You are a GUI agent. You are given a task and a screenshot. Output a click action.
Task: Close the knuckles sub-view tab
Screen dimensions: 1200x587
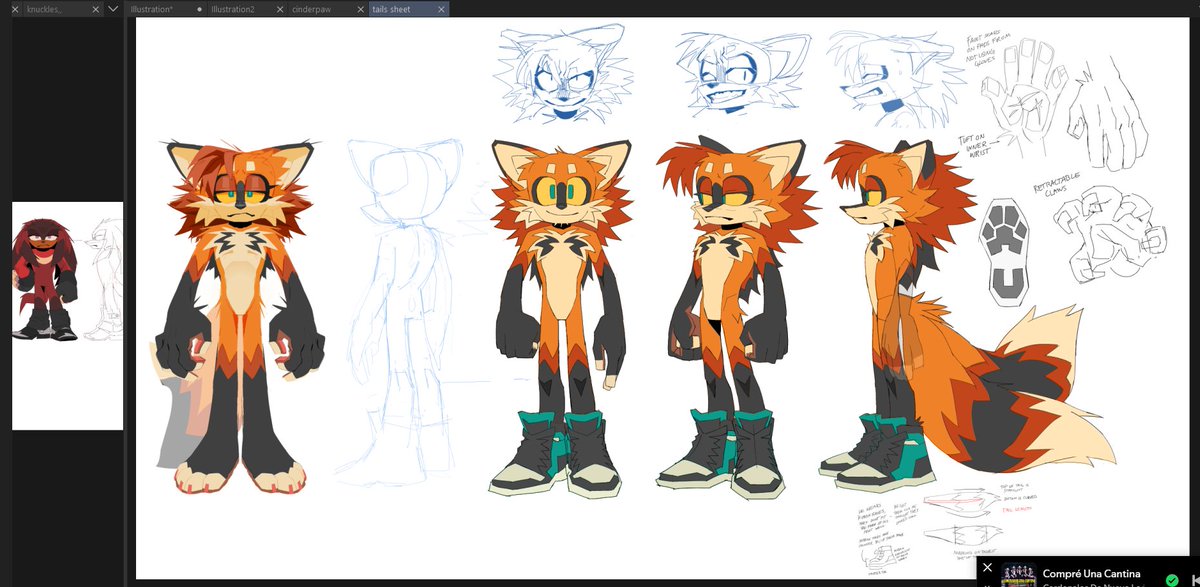coord(95,9)
